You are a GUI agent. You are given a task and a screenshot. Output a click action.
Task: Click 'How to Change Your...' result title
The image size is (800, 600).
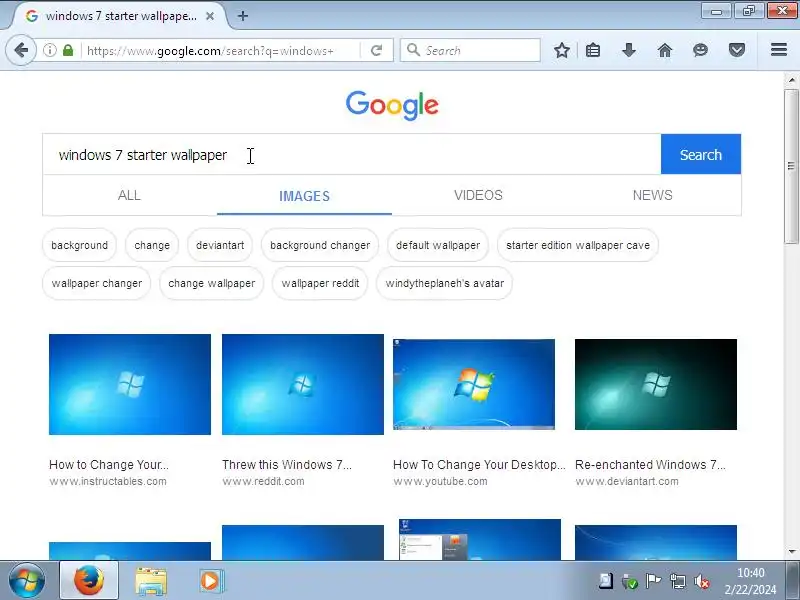click(x=109, y=465)
